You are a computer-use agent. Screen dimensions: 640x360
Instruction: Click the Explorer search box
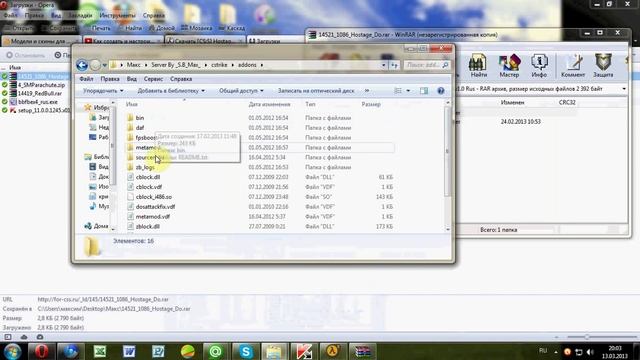427,65
